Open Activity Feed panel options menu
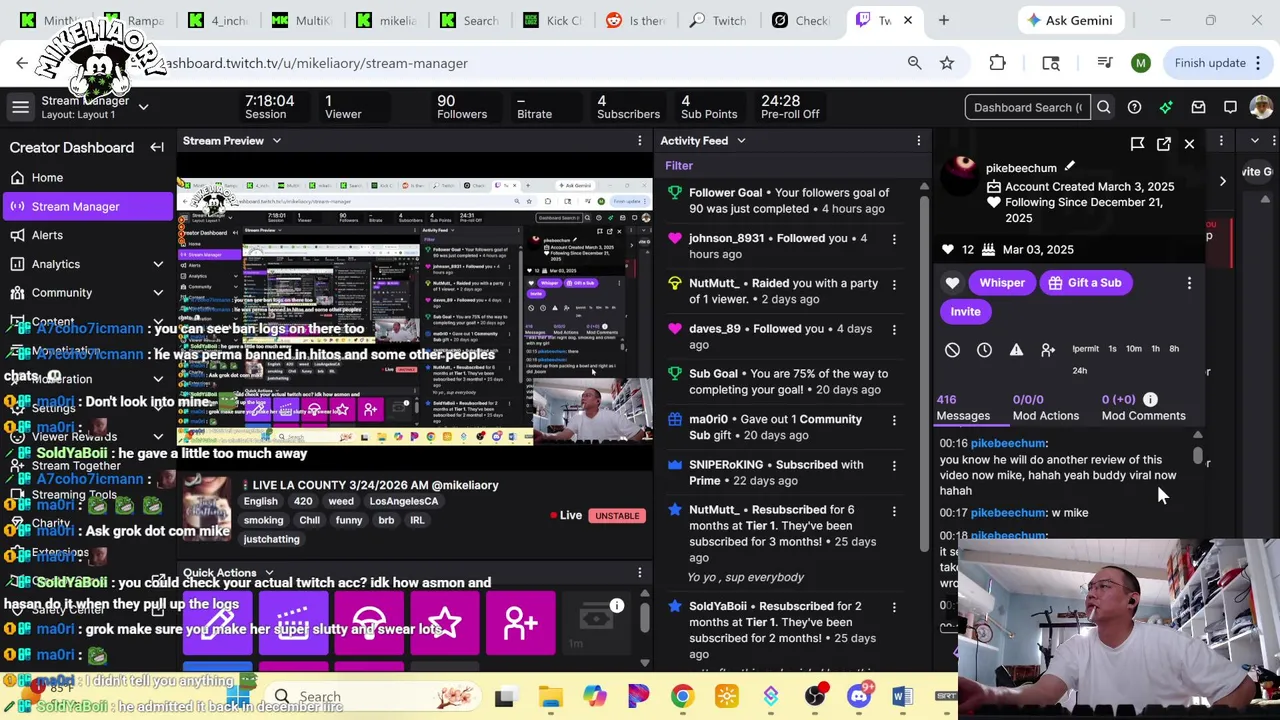1280x720 pixels. pos(919,141)
